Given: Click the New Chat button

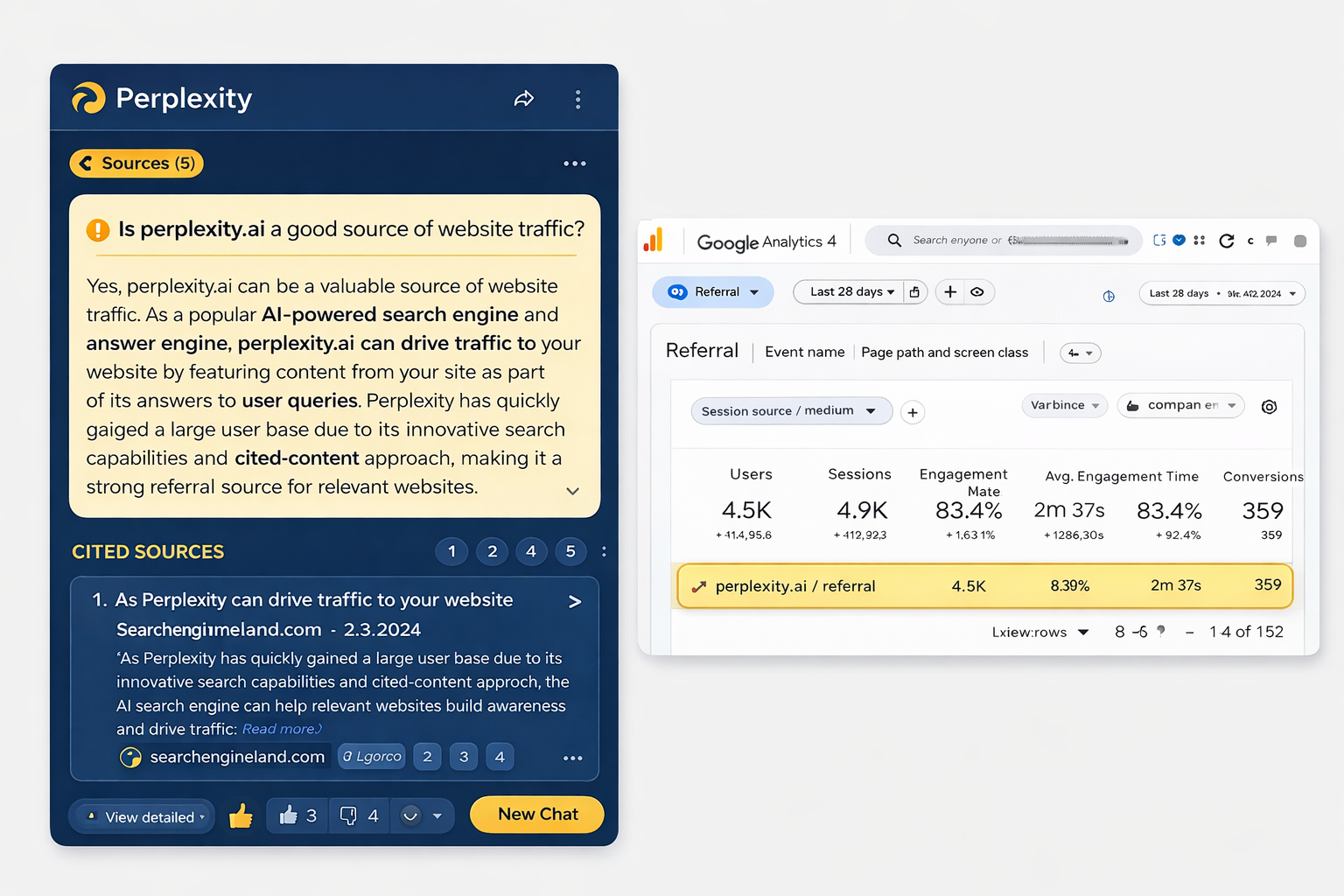Looking at the screenshot, I should click(537, 815).
